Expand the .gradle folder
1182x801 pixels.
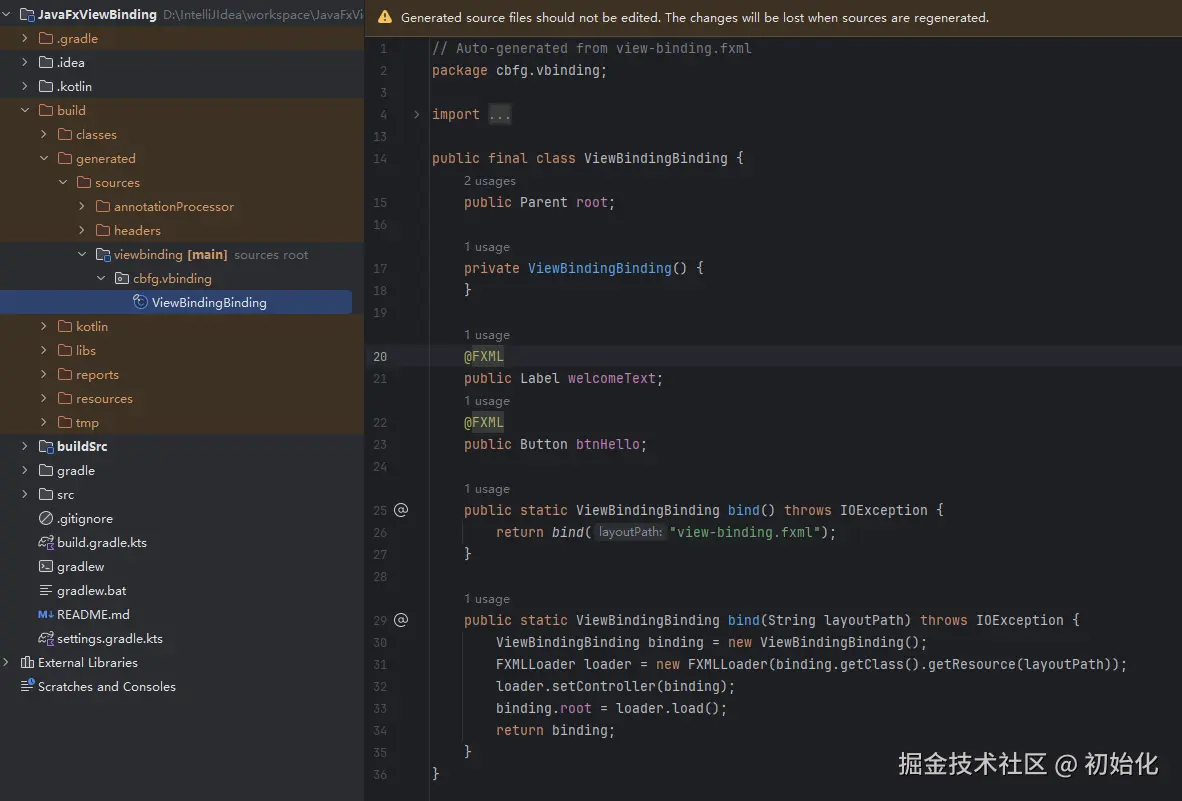(25, 38)
